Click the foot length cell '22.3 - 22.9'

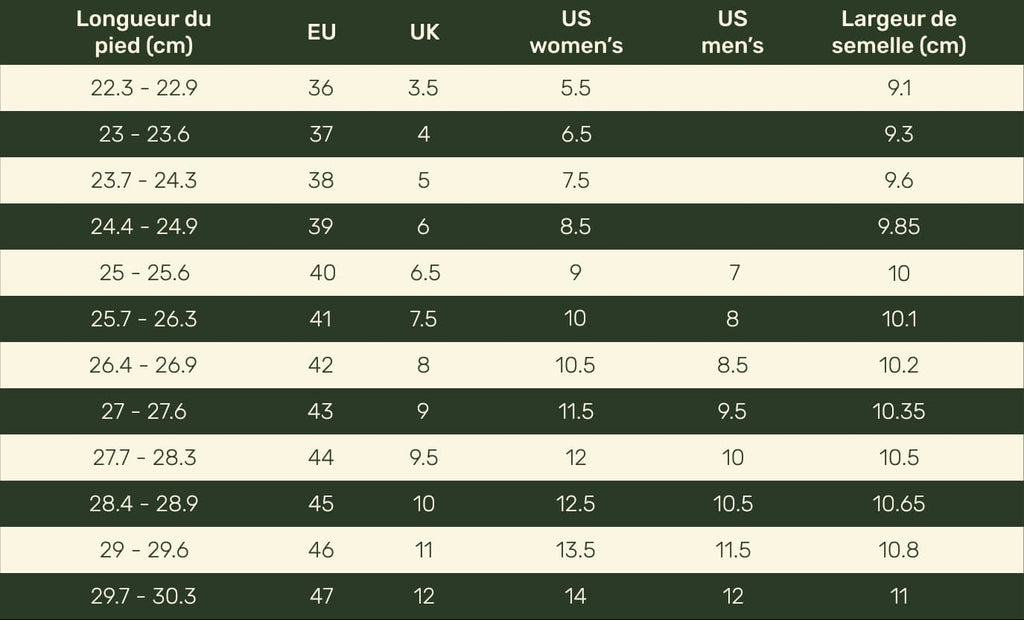click(x=144, y=88)
